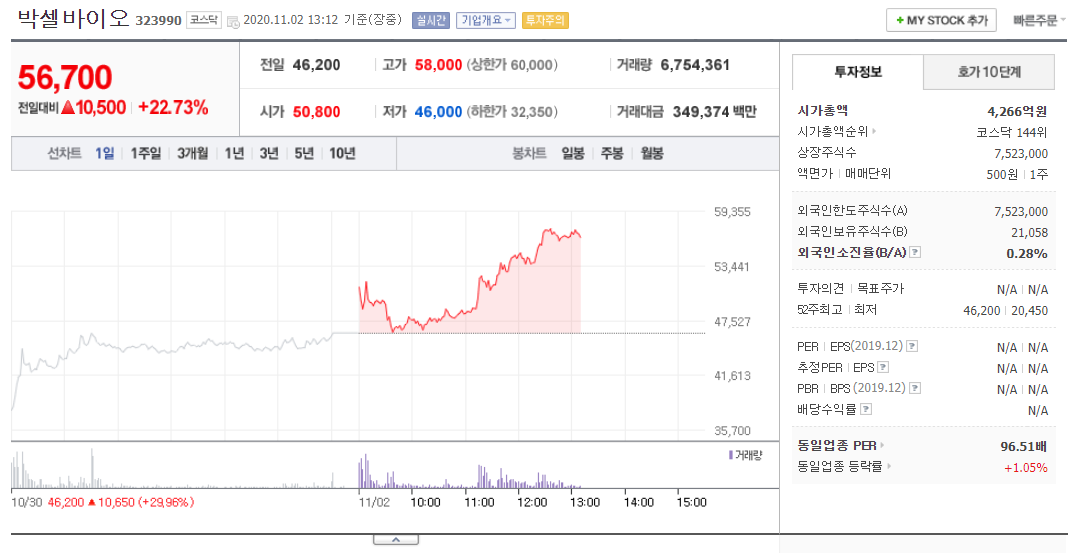Select the 1주일 line chart period
Image resolution: width=1082 pixels, height=553 pixels.
pos(146,153)
